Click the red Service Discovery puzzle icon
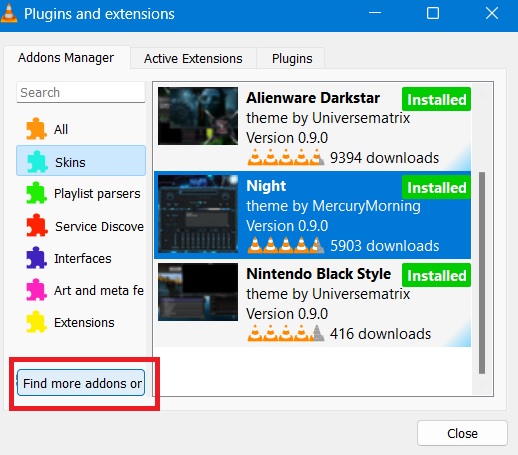518x455 pixels. point(37,225)
